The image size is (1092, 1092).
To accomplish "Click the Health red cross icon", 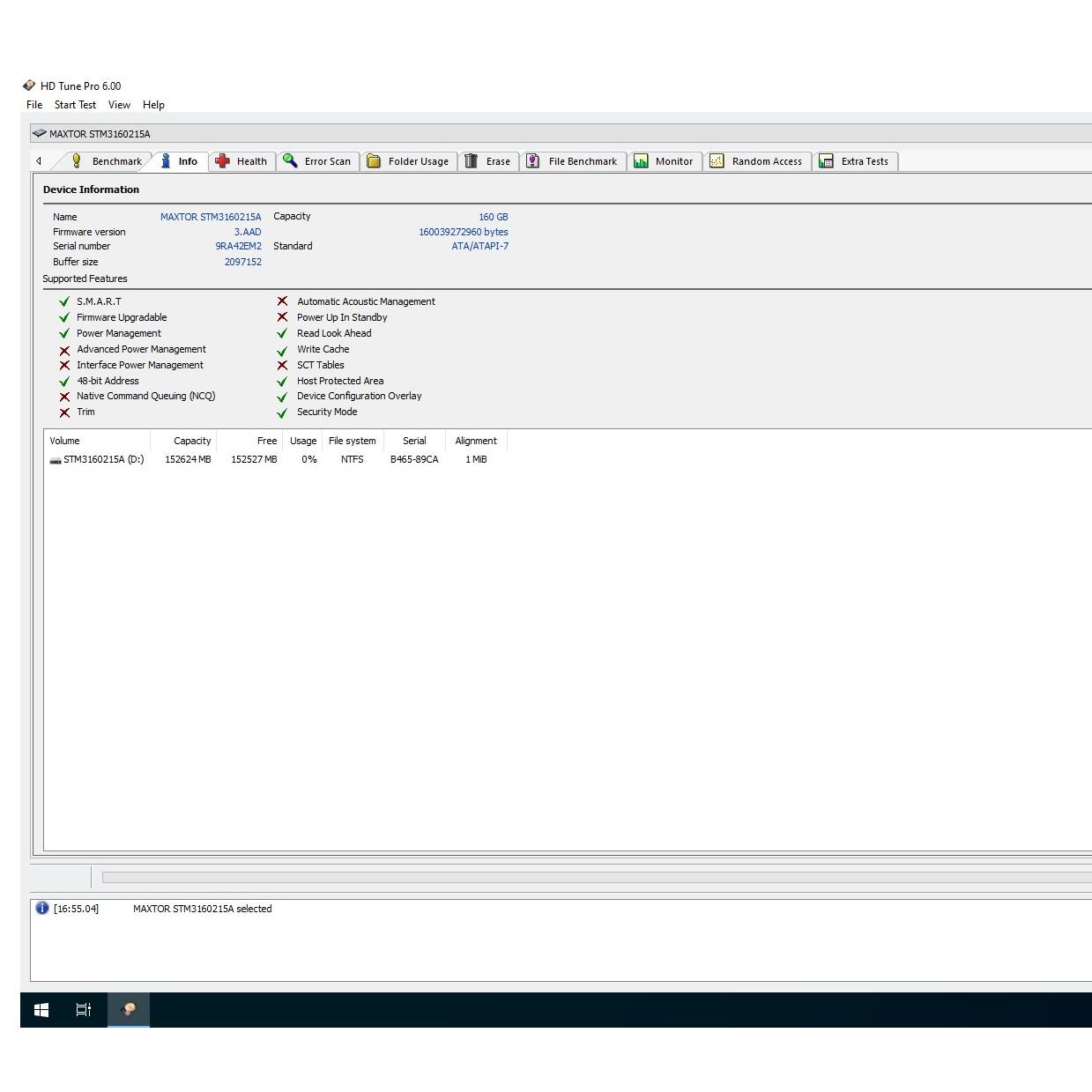I will [x=223, y=161].
